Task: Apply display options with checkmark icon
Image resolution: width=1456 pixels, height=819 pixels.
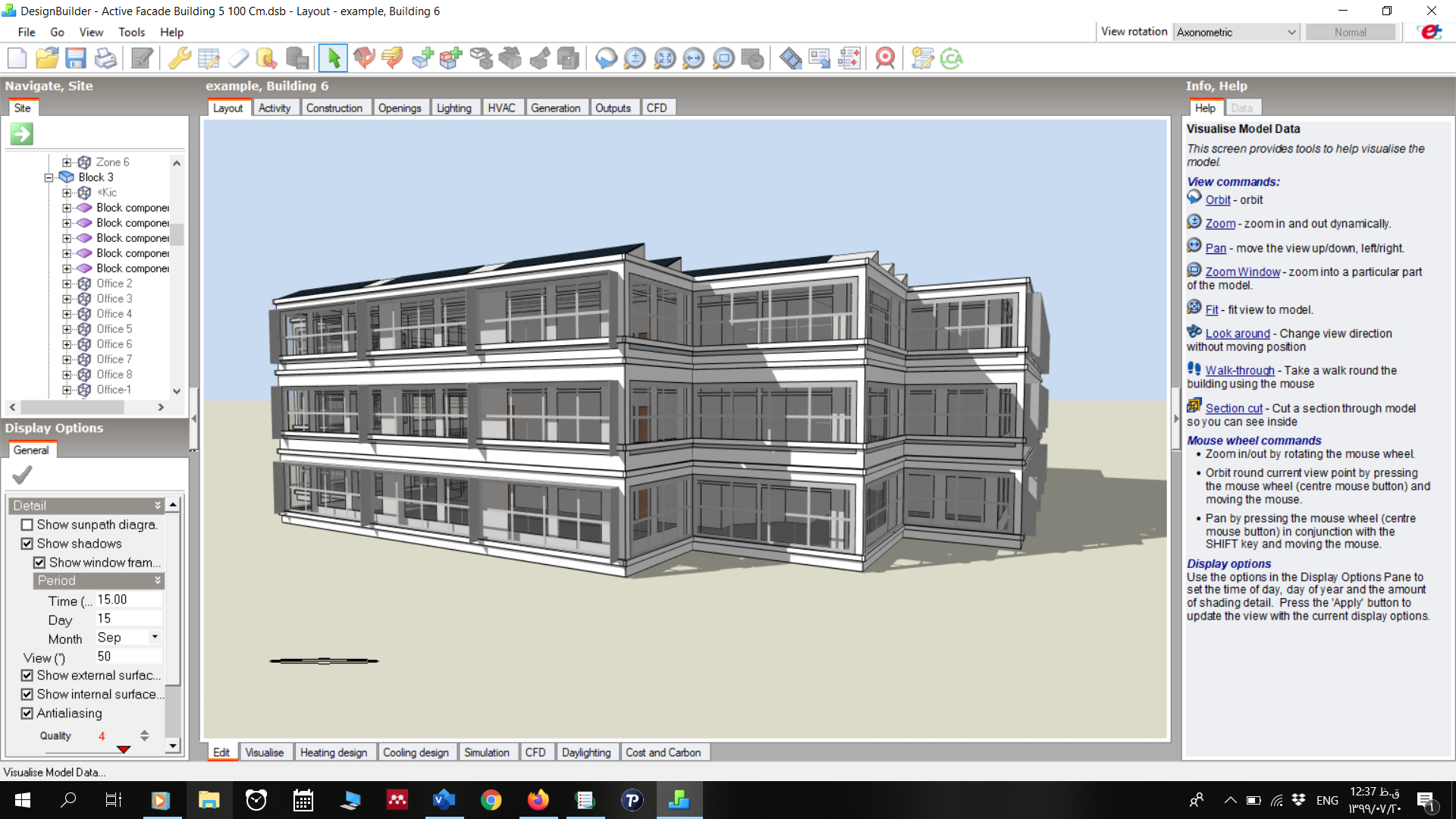Action: [22, 475]
